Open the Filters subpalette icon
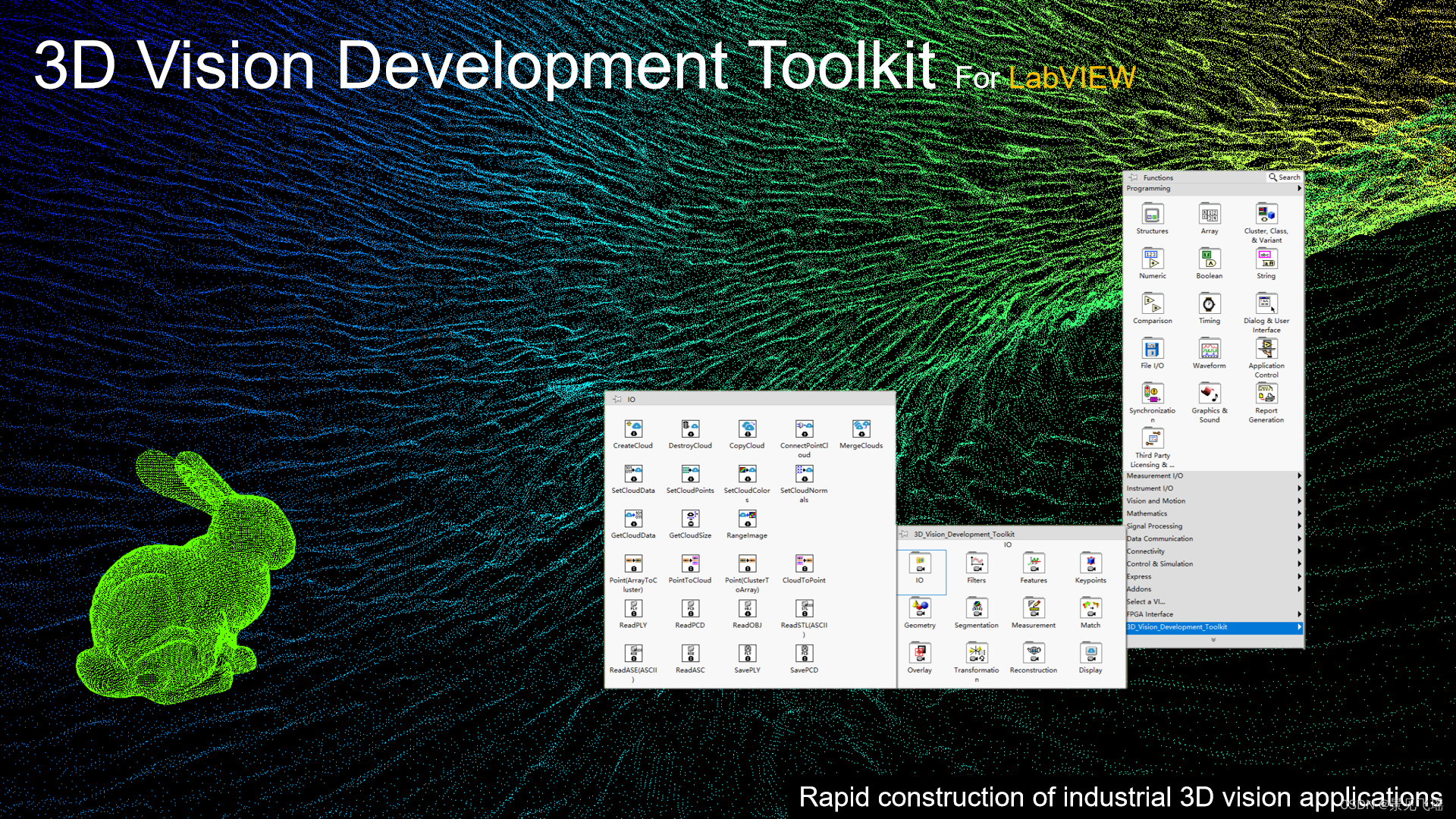Viewport: 1456px width, 819px height. point(977,564)
